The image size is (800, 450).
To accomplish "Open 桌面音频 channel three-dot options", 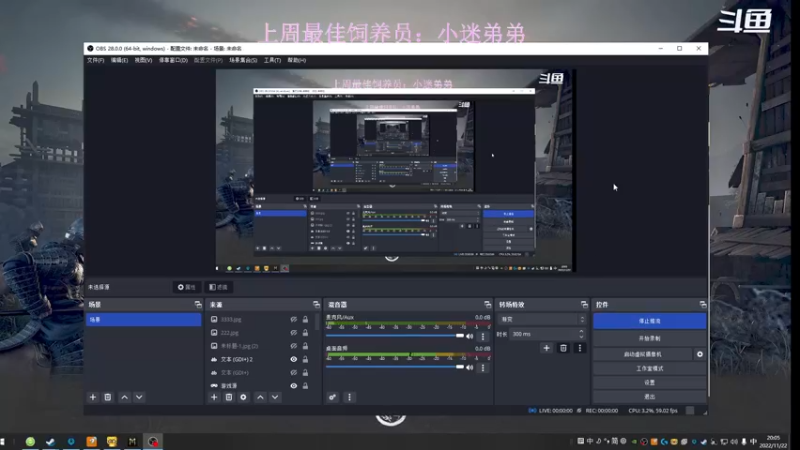I will (x=483, y=368).
